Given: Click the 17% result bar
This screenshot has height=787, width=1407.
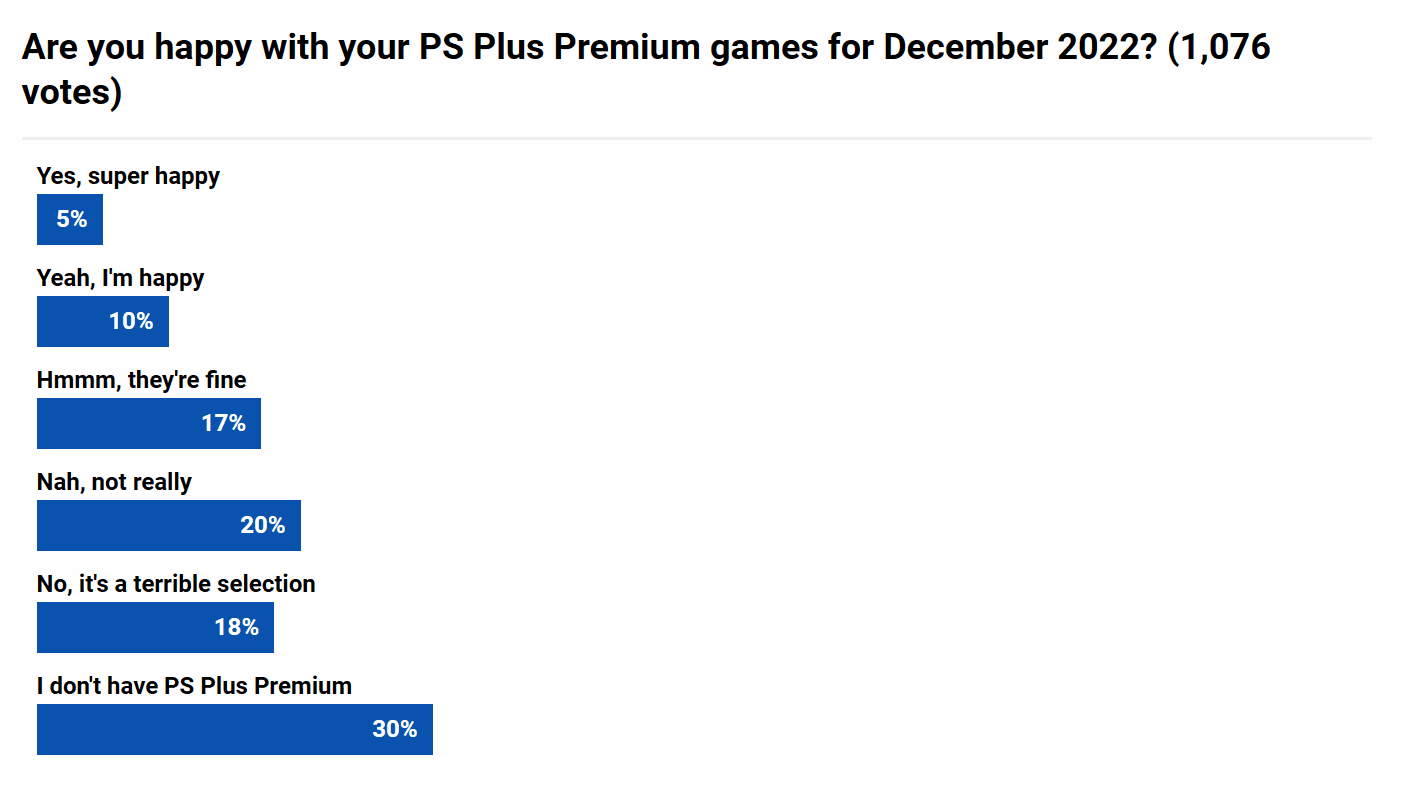Looking at the screenshot, I should [x=149, y=423].
